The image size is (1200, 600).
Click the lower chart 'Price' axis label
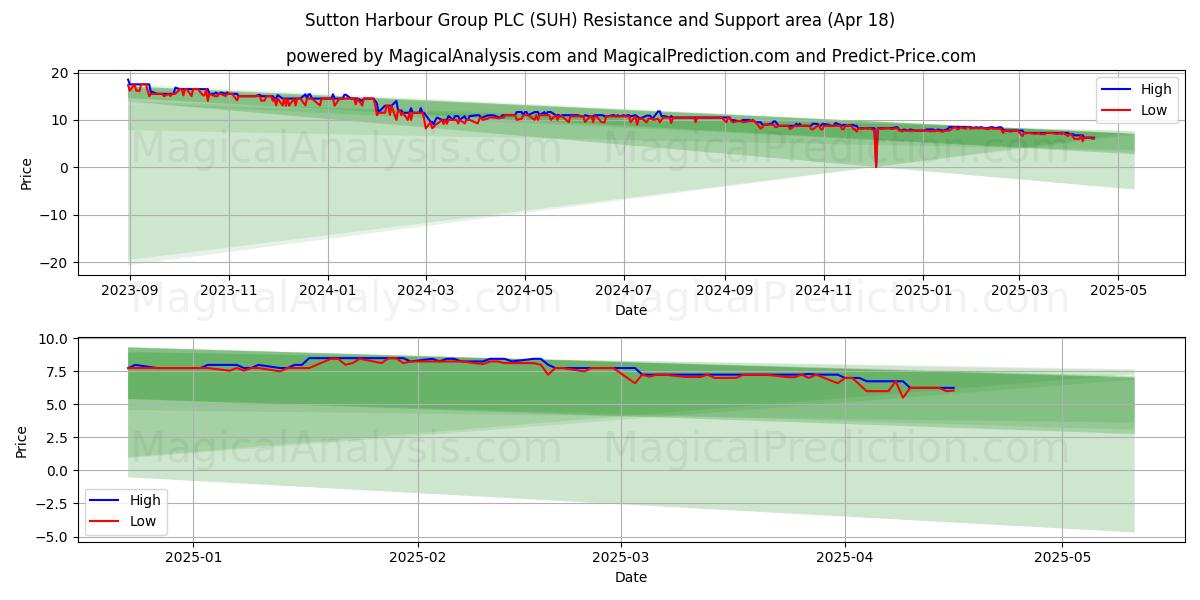tap(22, 441)
